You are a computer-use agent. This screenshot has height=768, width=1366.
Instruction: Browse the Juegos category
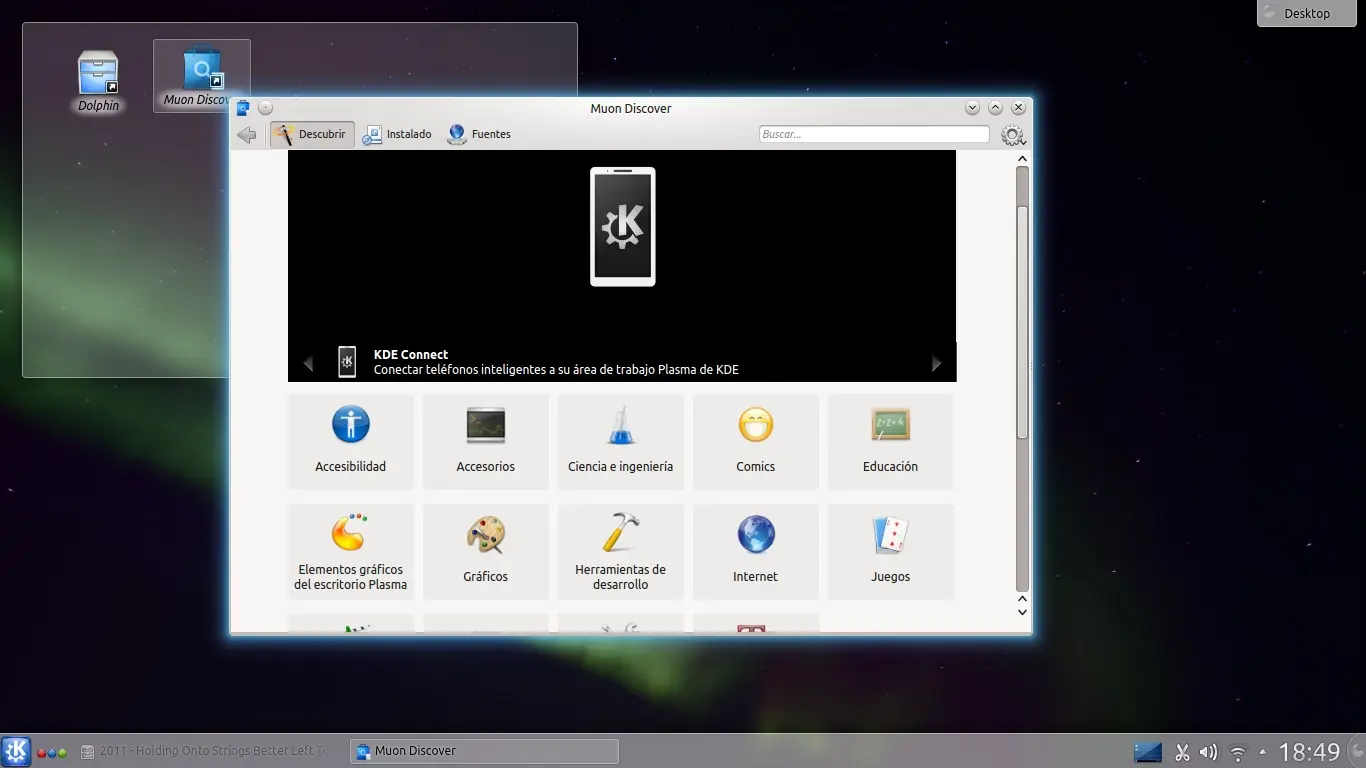tap(890, 551)
